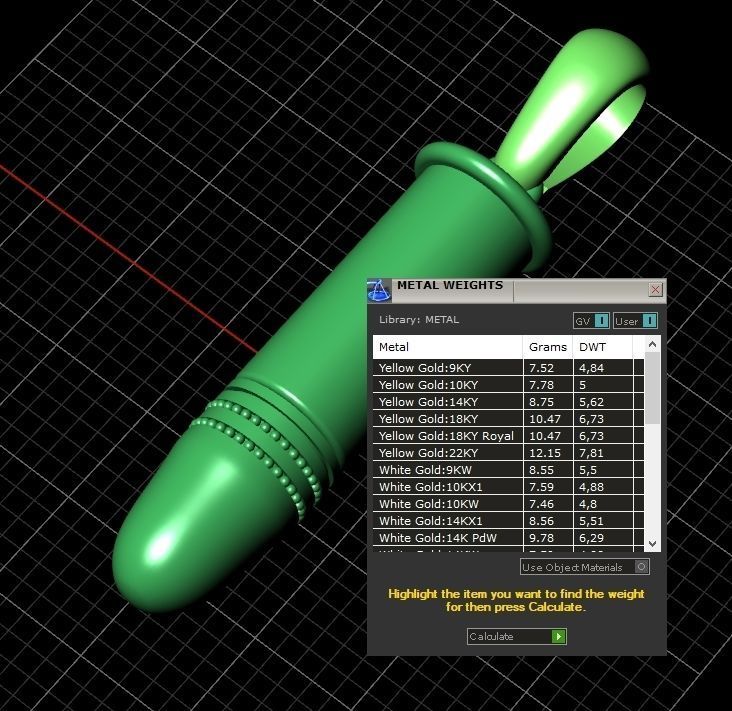Click the DWT column header
Image resolution: width=732 pixels, height=711 pixels.
[x=602, y=347]
